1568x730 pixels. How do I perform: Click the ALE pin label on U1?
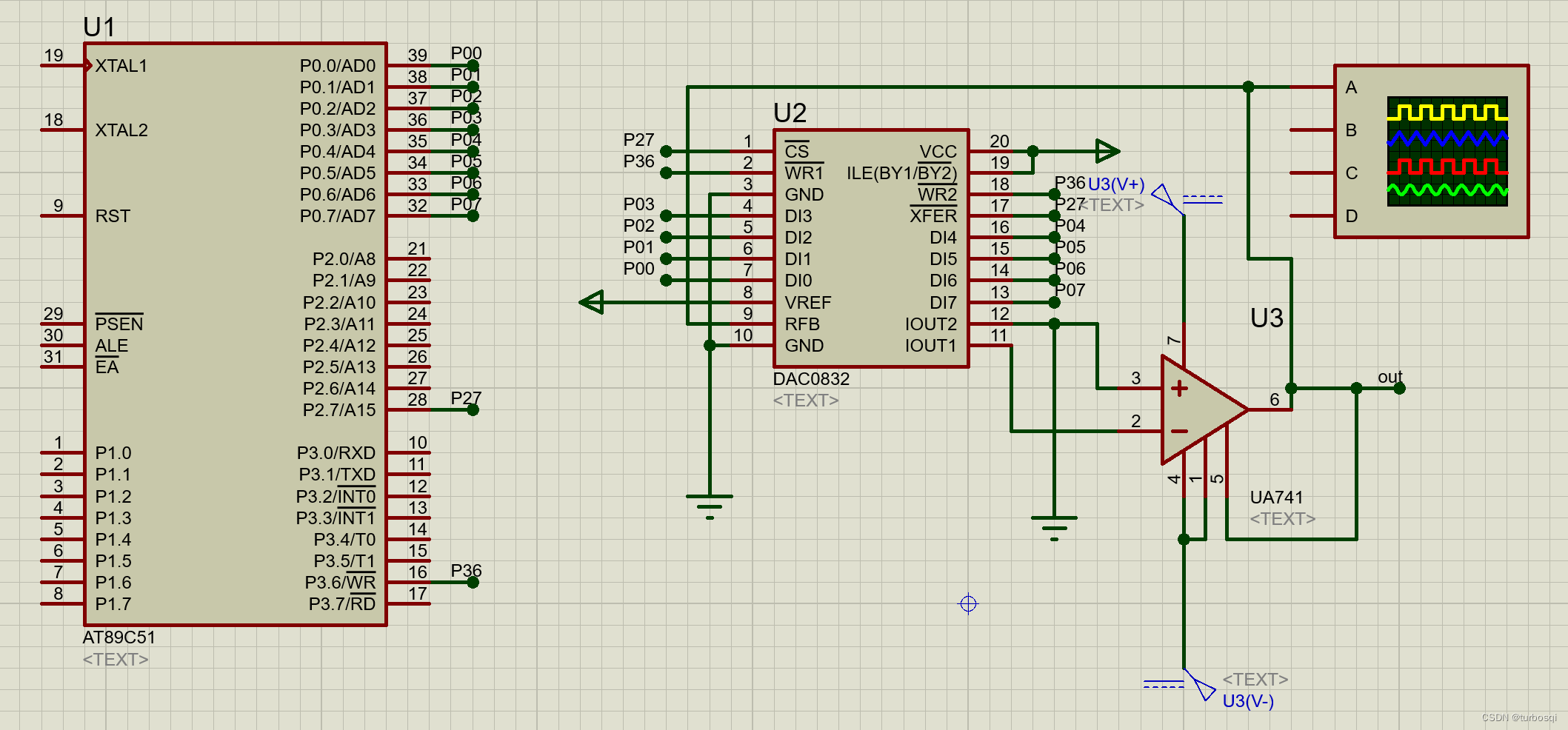tap(112, 346)
